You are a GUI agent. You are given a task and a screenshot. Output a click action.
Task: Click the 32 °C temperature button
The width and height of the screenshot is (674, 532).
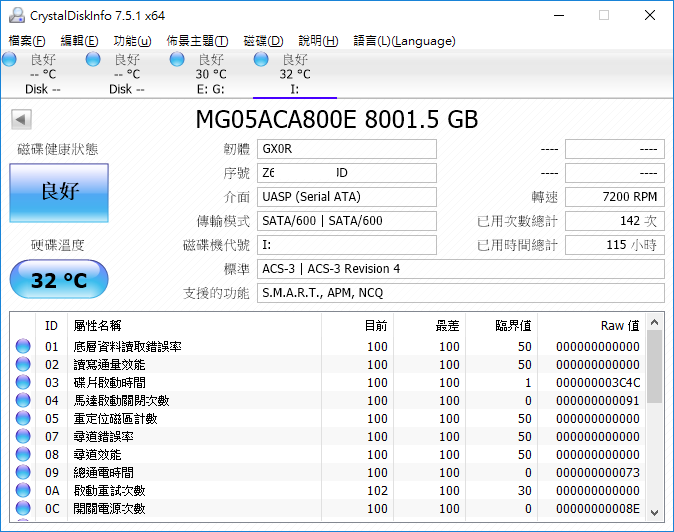point(59,279)
